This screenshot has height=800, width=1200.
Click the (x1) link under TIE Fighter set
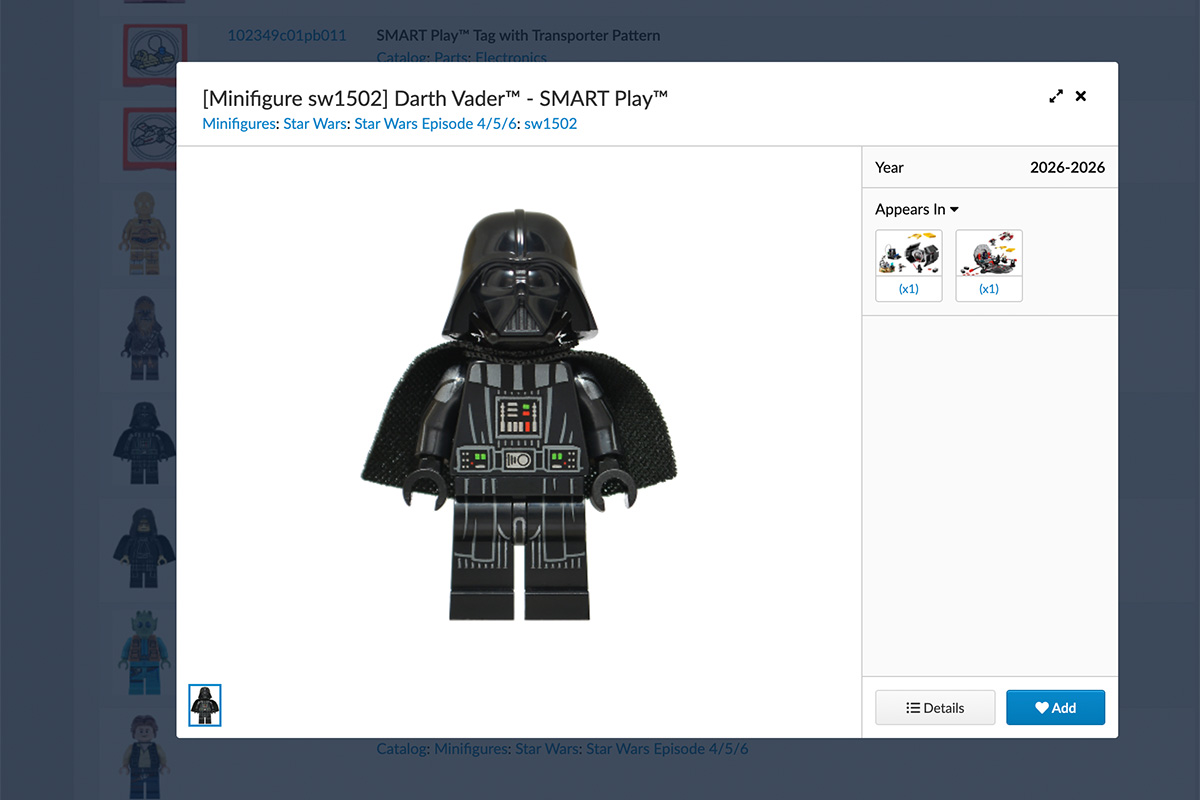[908, 289]
